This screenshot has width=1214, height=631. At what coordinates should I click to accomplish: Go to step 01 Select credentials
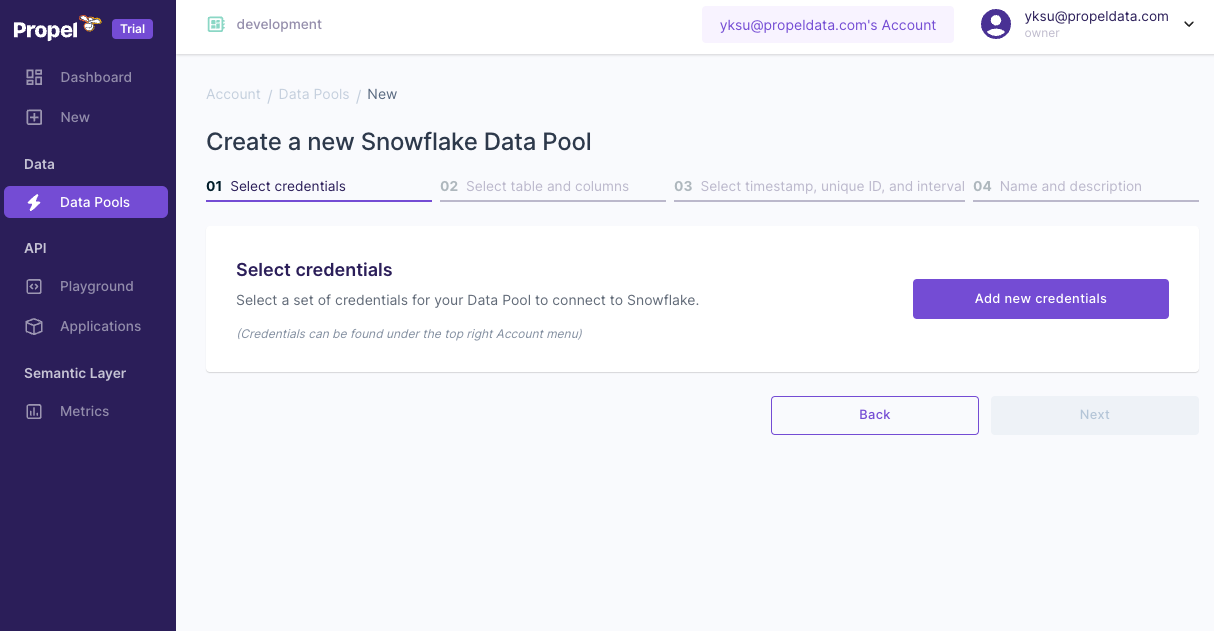click(x=288, y=186)
